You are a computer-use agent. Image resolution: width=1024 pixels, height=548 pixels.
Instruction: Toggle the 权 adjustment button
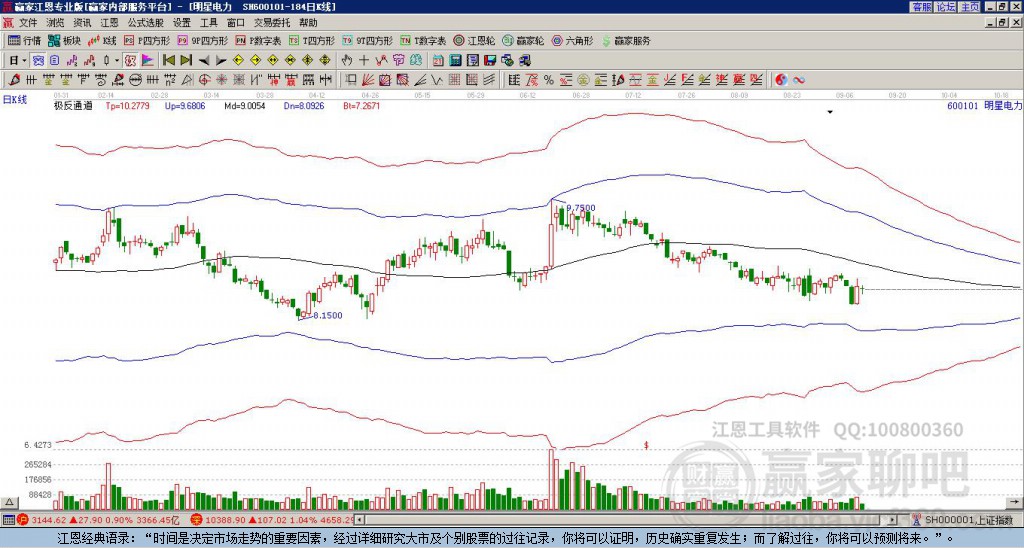pos(130,60)
